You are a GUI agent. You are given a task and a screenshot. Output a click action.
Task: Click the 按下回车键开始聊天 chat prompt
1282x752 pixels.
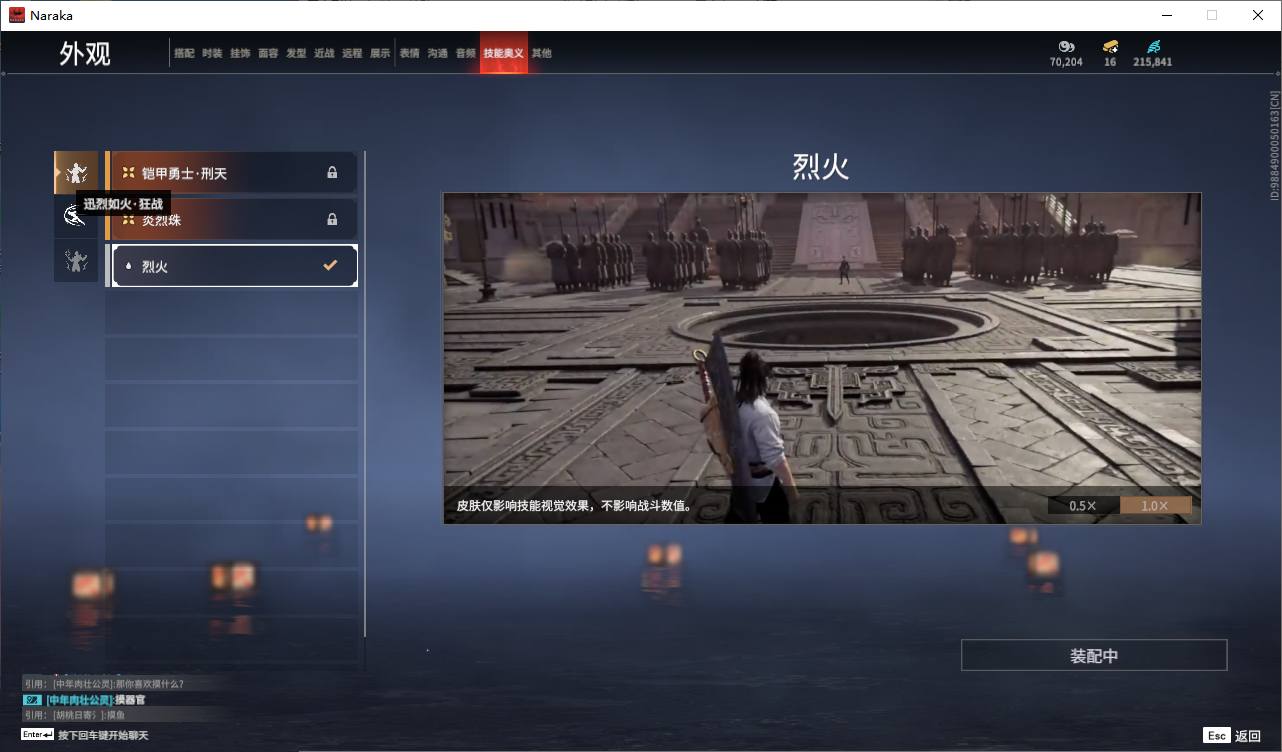pos(103,735)
